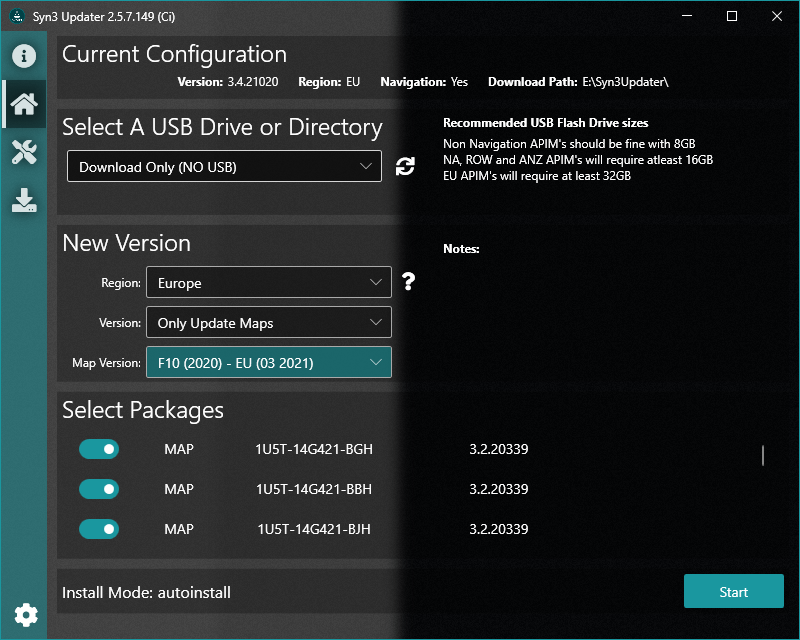Turn off the 1U5T-14G421-BBH map package
Viewport: 800px width, 640px height.
pyautogui.click(x=98, y=489)
